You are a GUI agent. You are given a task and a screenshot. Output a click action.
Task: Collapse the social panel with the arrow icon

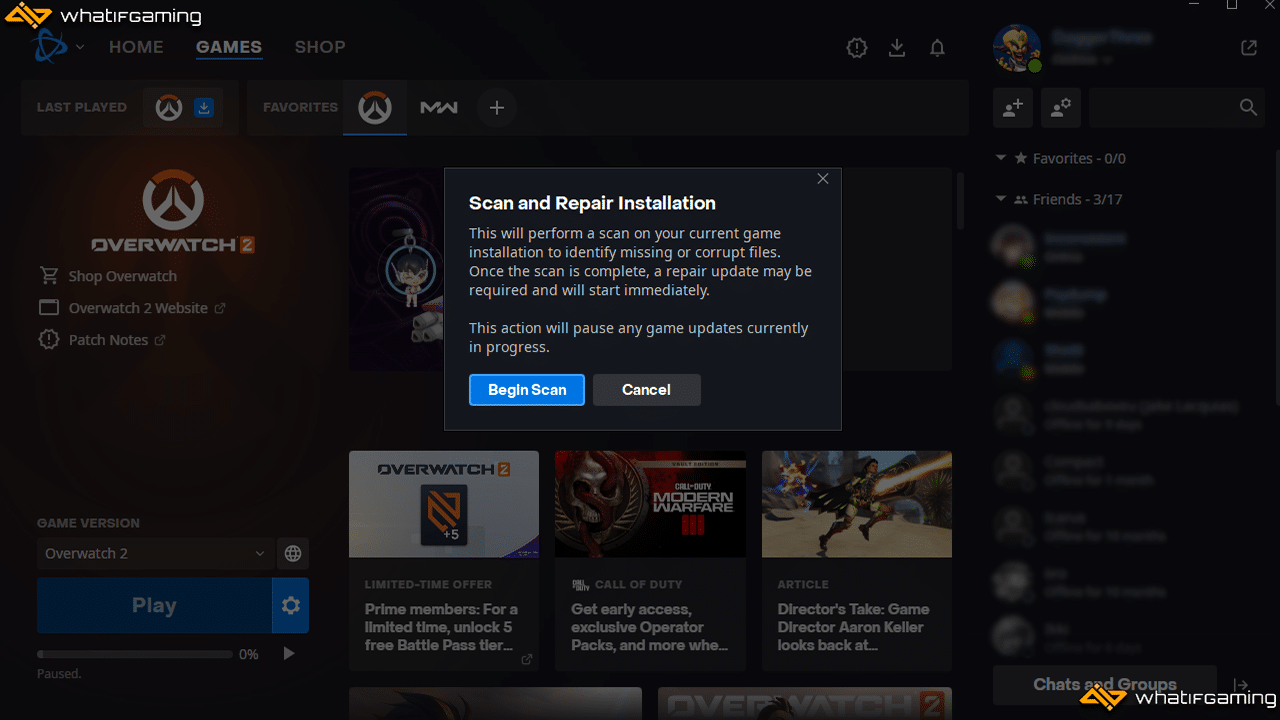[x=1241, y=685]
